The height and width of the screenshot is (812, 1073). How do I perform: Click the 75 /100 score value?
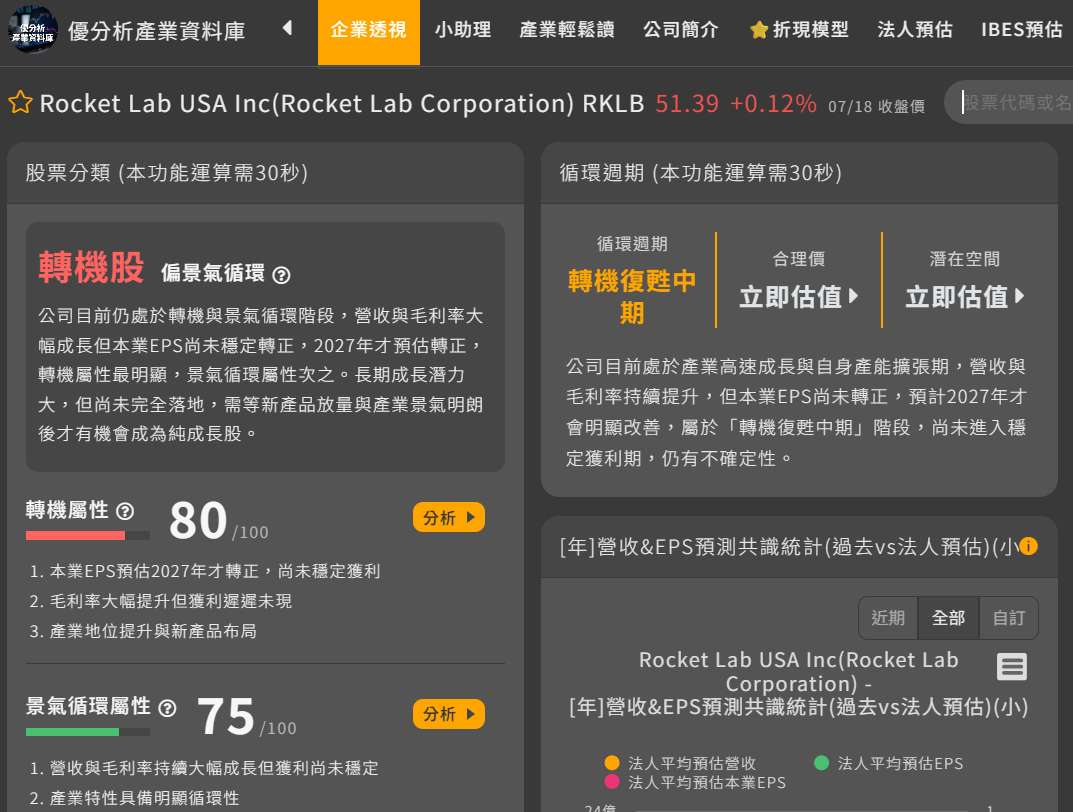tap(246, 717)
